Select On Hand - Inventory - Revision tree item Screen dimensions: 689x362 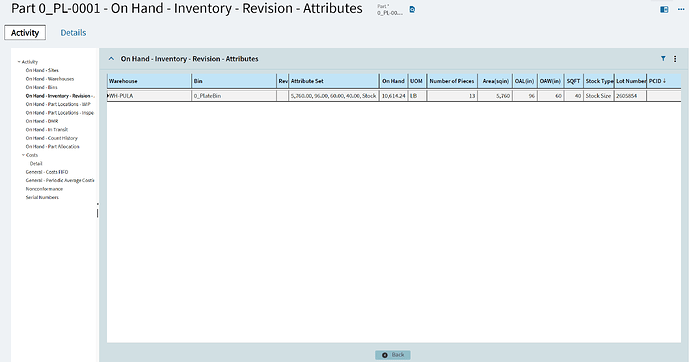(x=60, y=96)
